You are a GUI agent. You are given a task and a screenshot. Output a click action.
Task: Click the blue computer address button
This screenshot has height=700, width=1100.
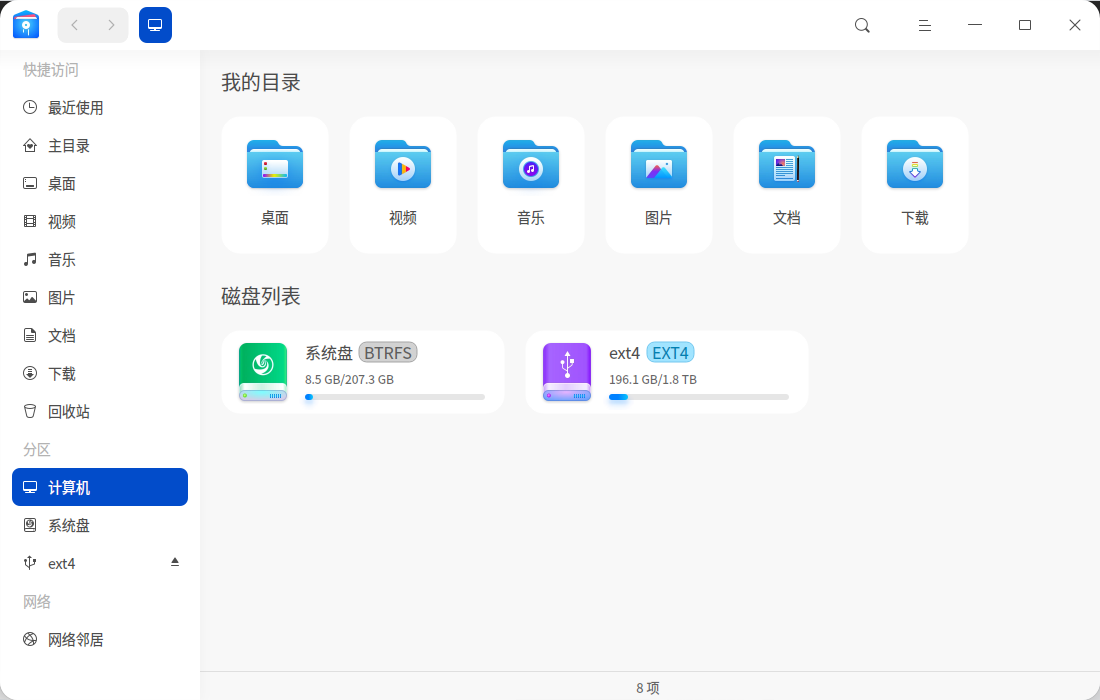point(155,25)
